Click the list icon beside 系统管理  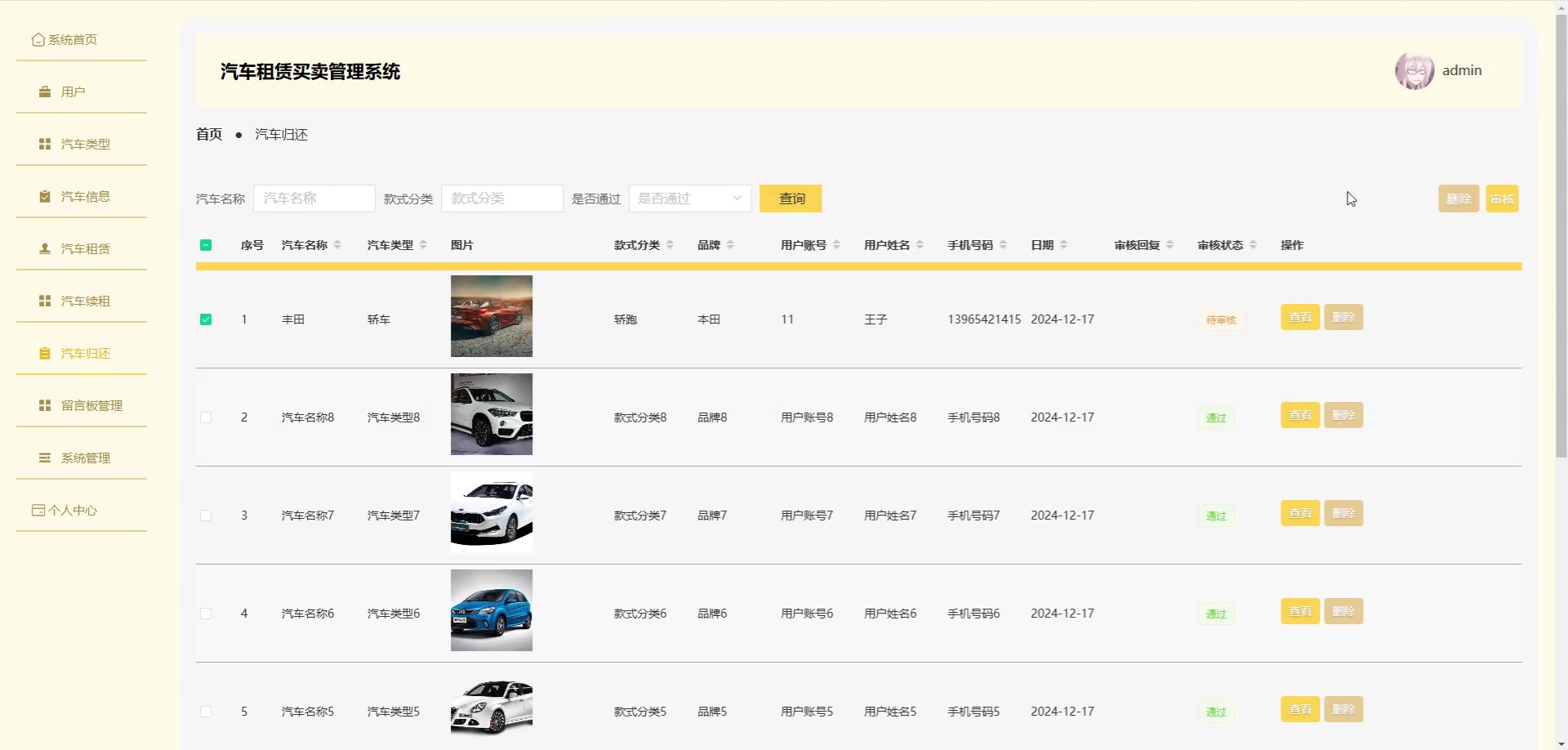(x=45, y=458)
